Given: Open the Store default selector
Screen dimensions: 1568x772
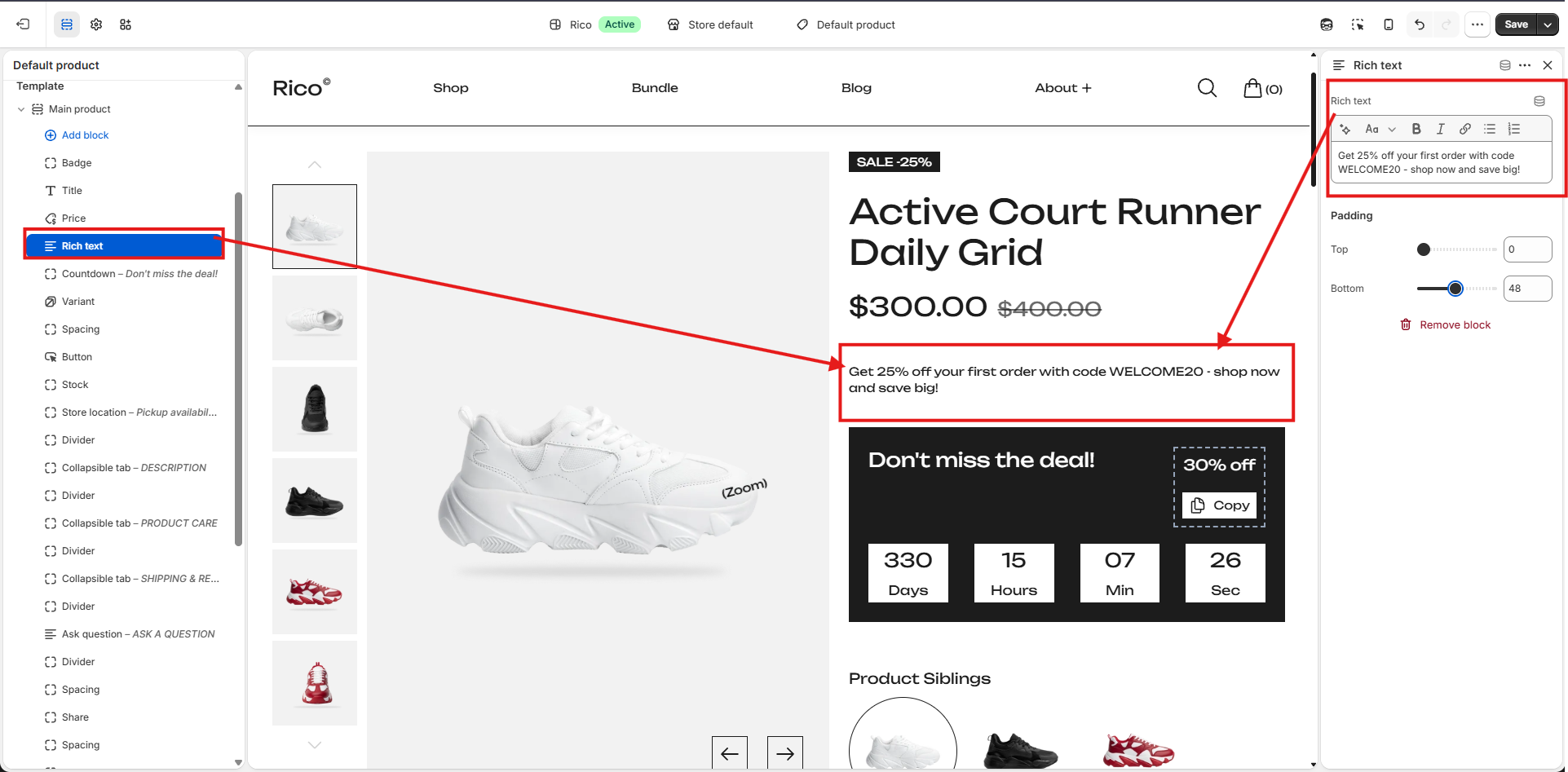Looking at the screenshot, I should tap(710, 24).
